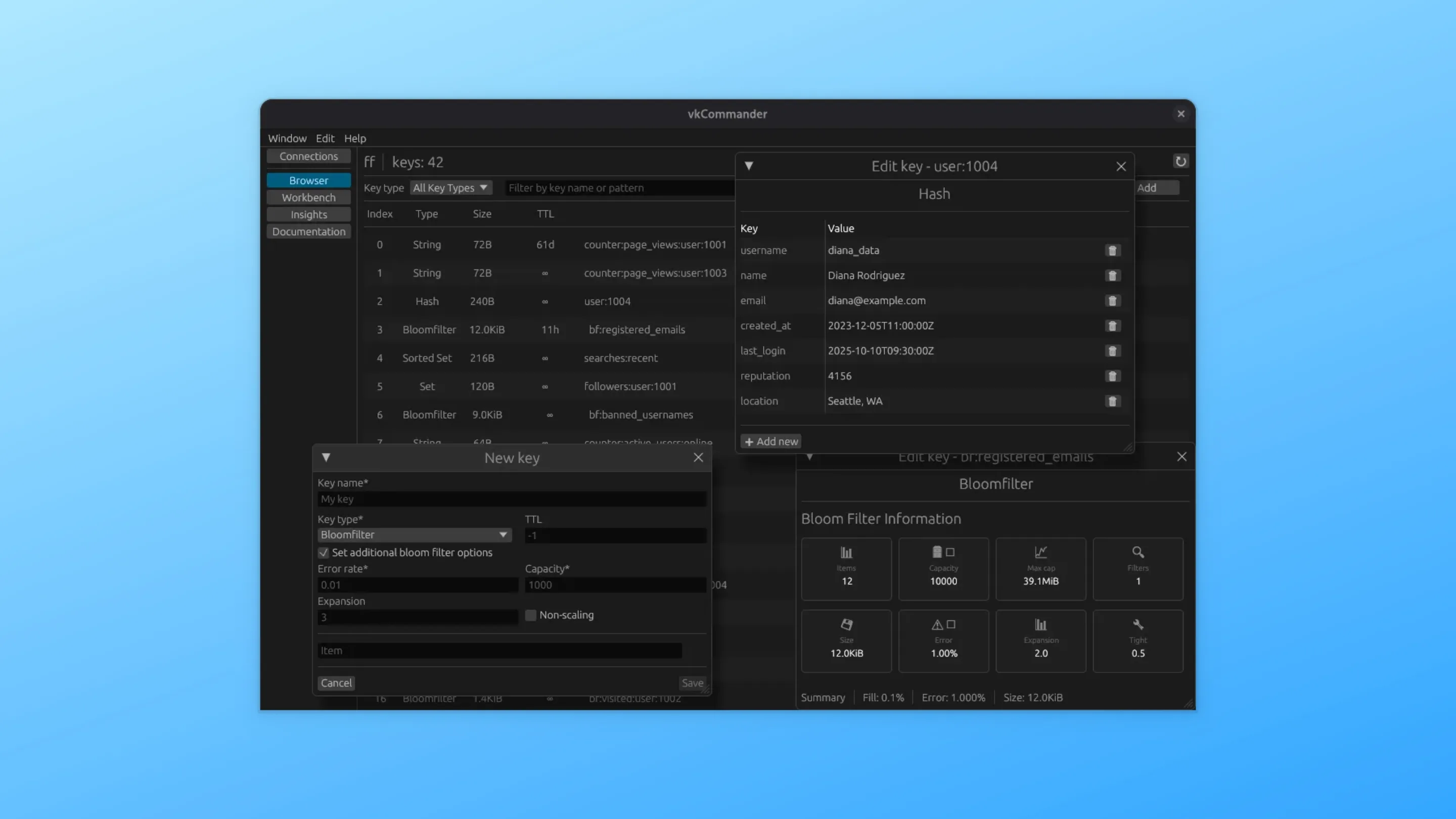This screenshot has height=819, width=1456.
Task: Add new field to user:1004 hash
Action: click(770, 441)
